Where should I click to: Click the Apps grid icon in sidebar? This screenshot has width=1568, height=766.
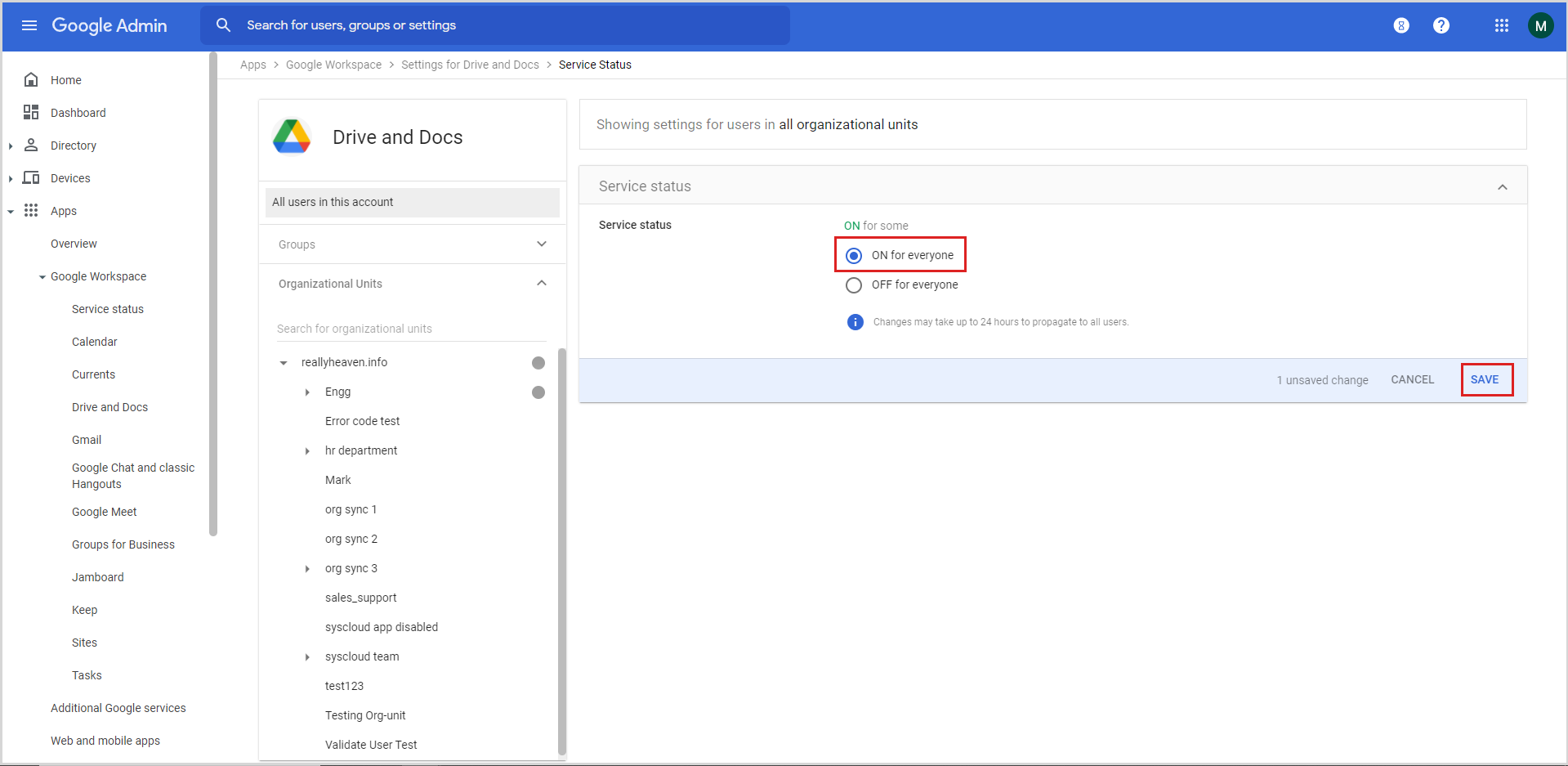point(31,210)
